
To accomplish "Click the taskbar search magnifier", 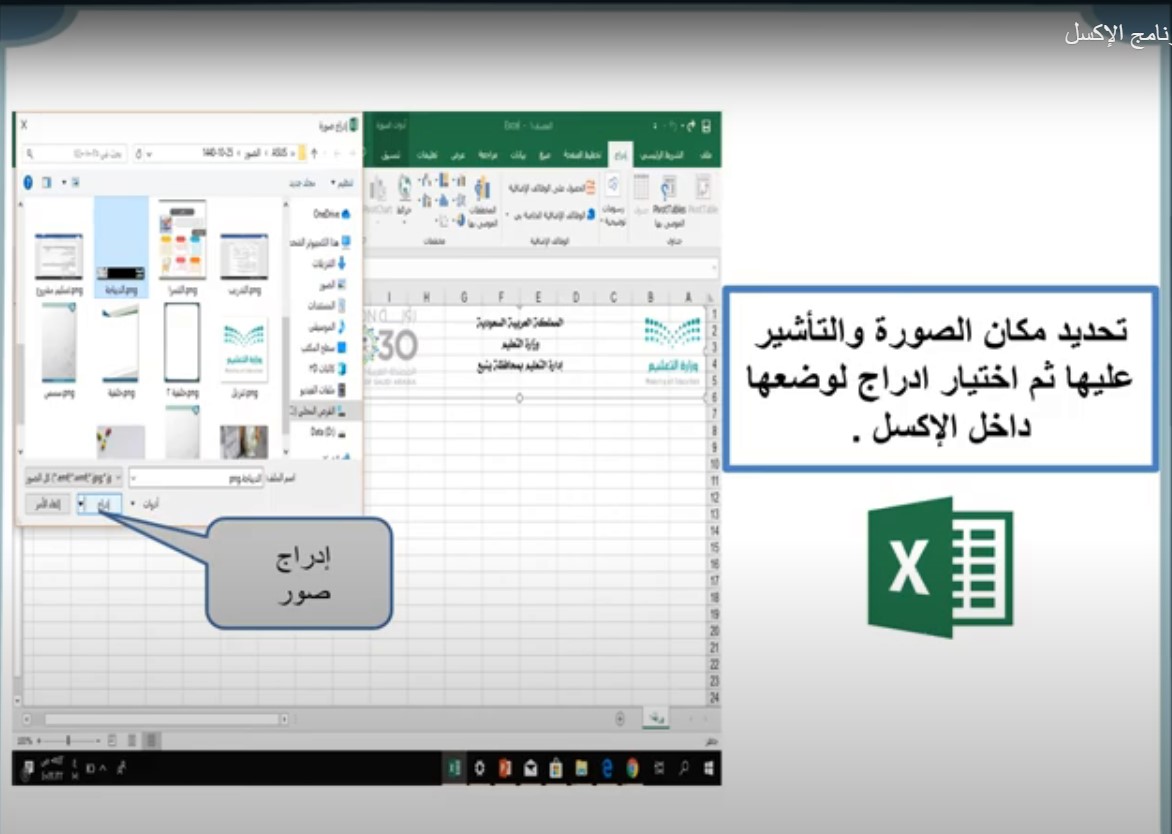I will (x=683, y=767).
